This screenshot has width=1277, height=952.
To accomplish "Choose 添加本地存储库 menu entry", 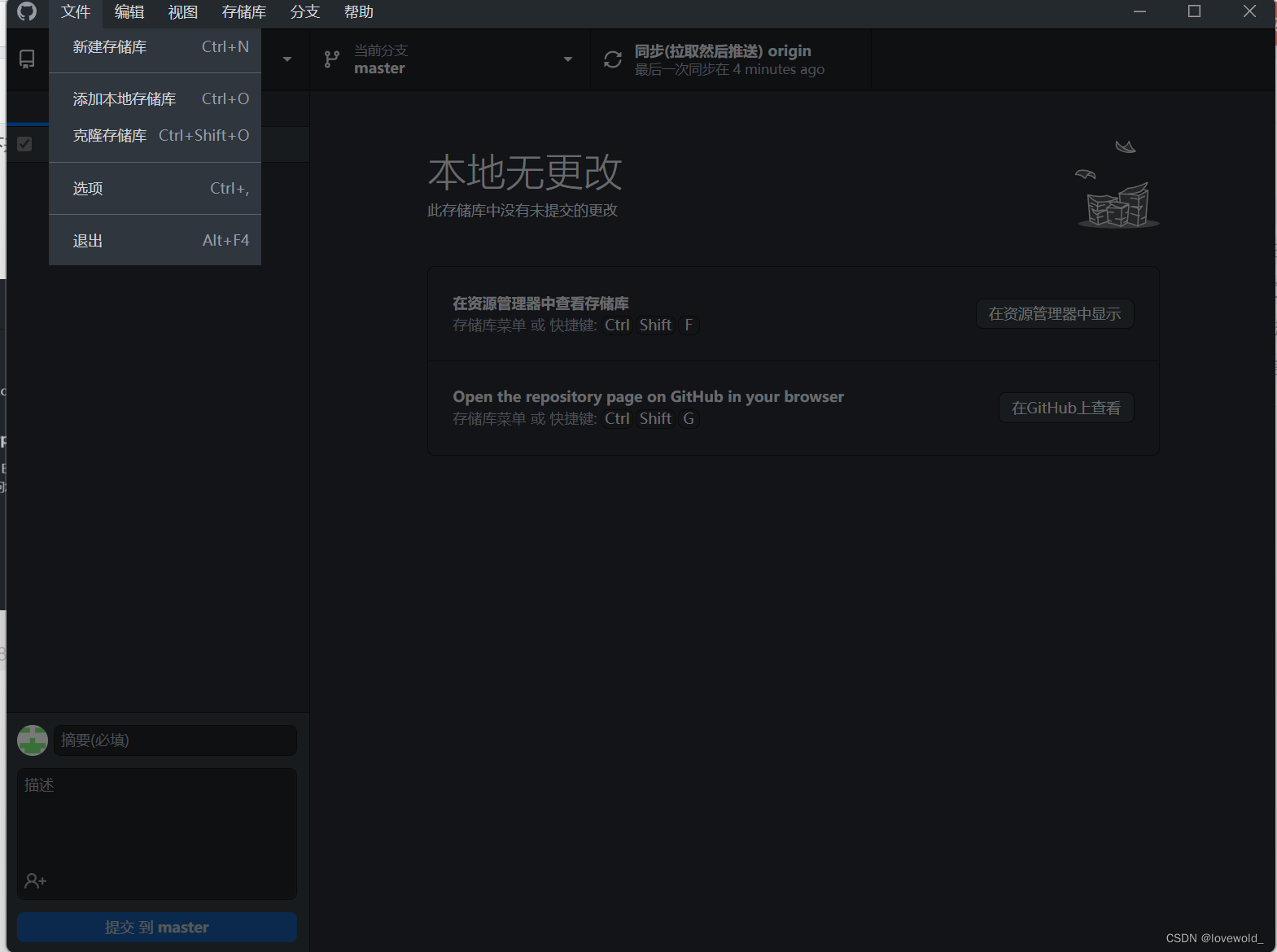I will [x=155, y=99].
